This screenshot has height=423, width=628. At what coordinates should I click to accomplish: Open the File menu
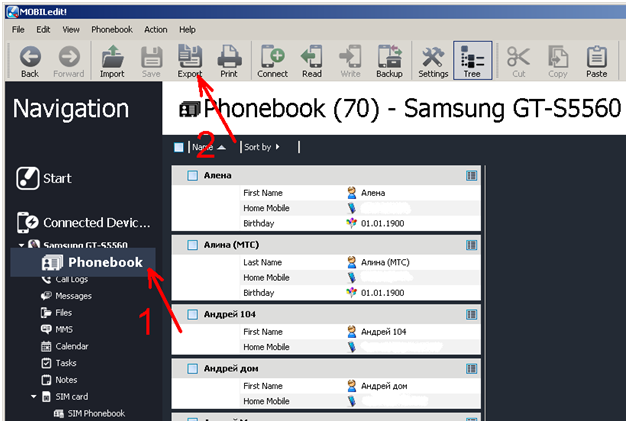pyautogui.click(x=18, y=30)
